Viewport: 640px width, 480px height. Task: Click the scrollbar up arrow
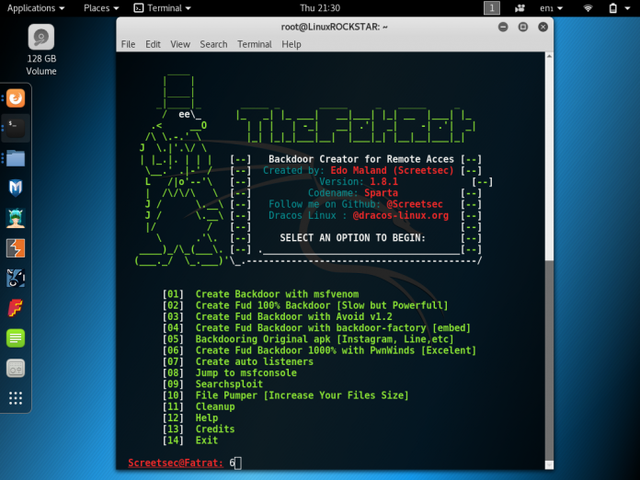click(x=549, y=56)
